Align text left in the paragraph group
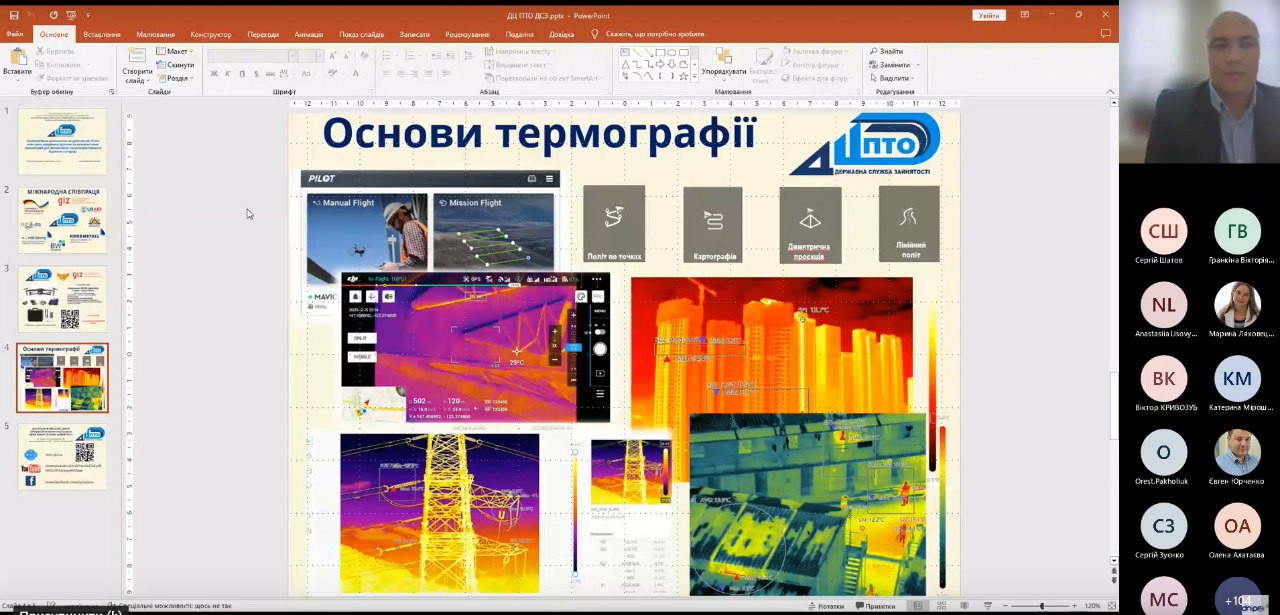 [x=385, y=73]
